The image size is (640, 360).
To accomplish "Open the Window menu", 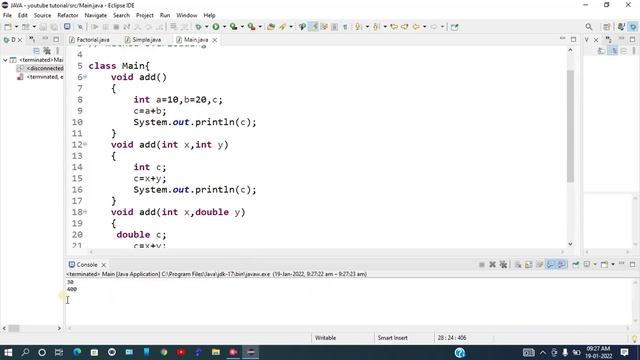I will [187, 15].
